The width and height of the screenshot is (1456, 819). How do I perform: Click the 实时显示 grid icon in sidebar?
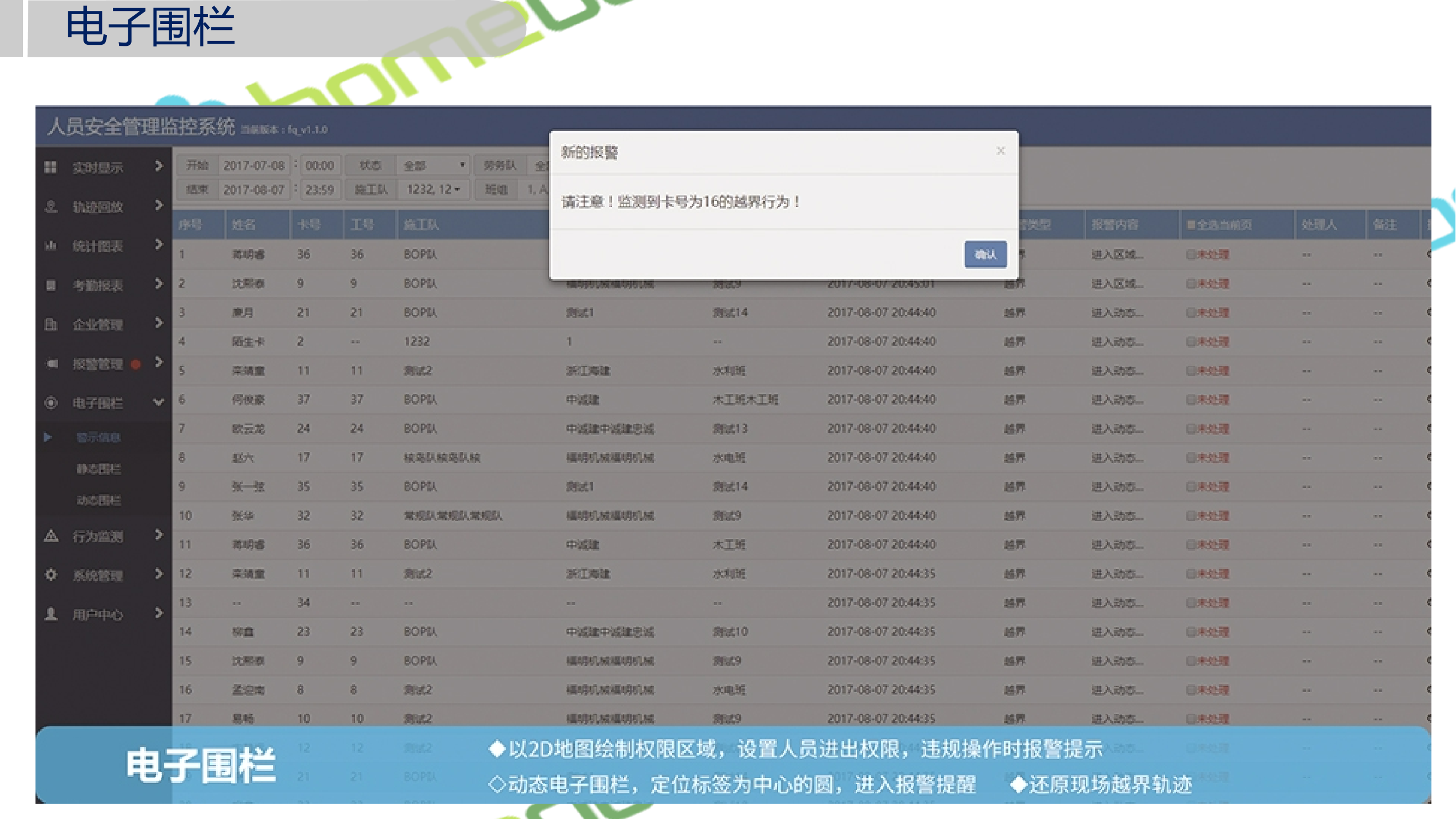coord(51,167)
